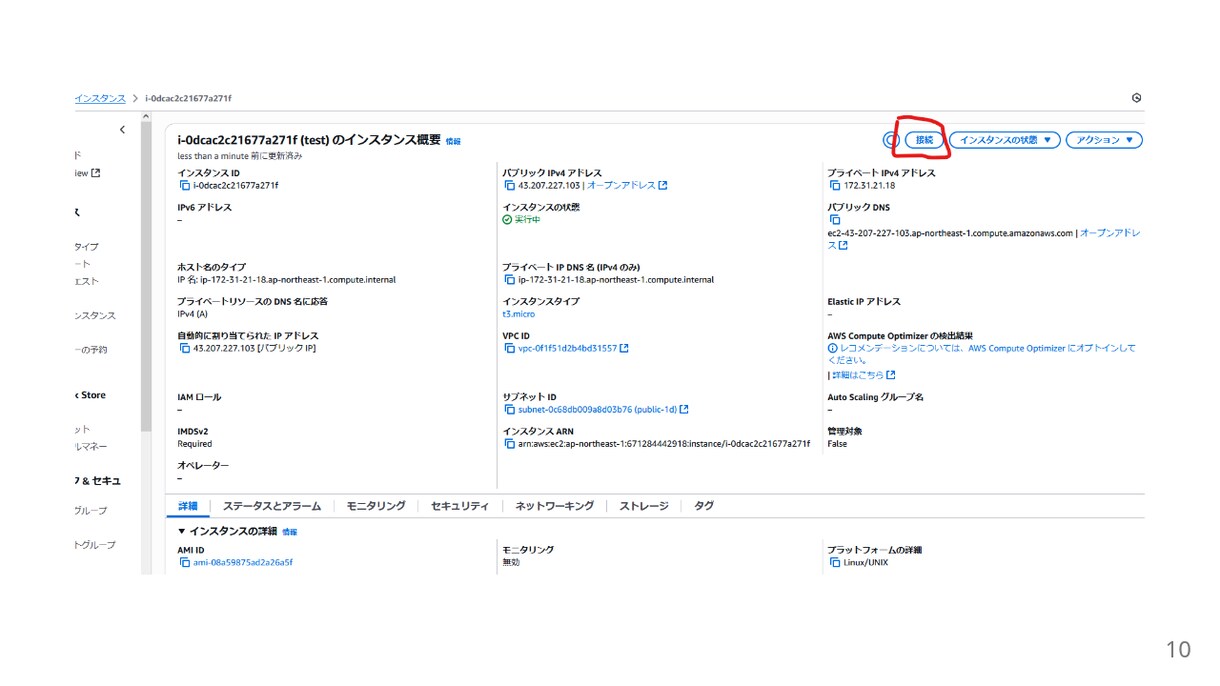
Task: Copy the instance ID i-0dcac2c21677a271f
Action: (x=184, y=186)
